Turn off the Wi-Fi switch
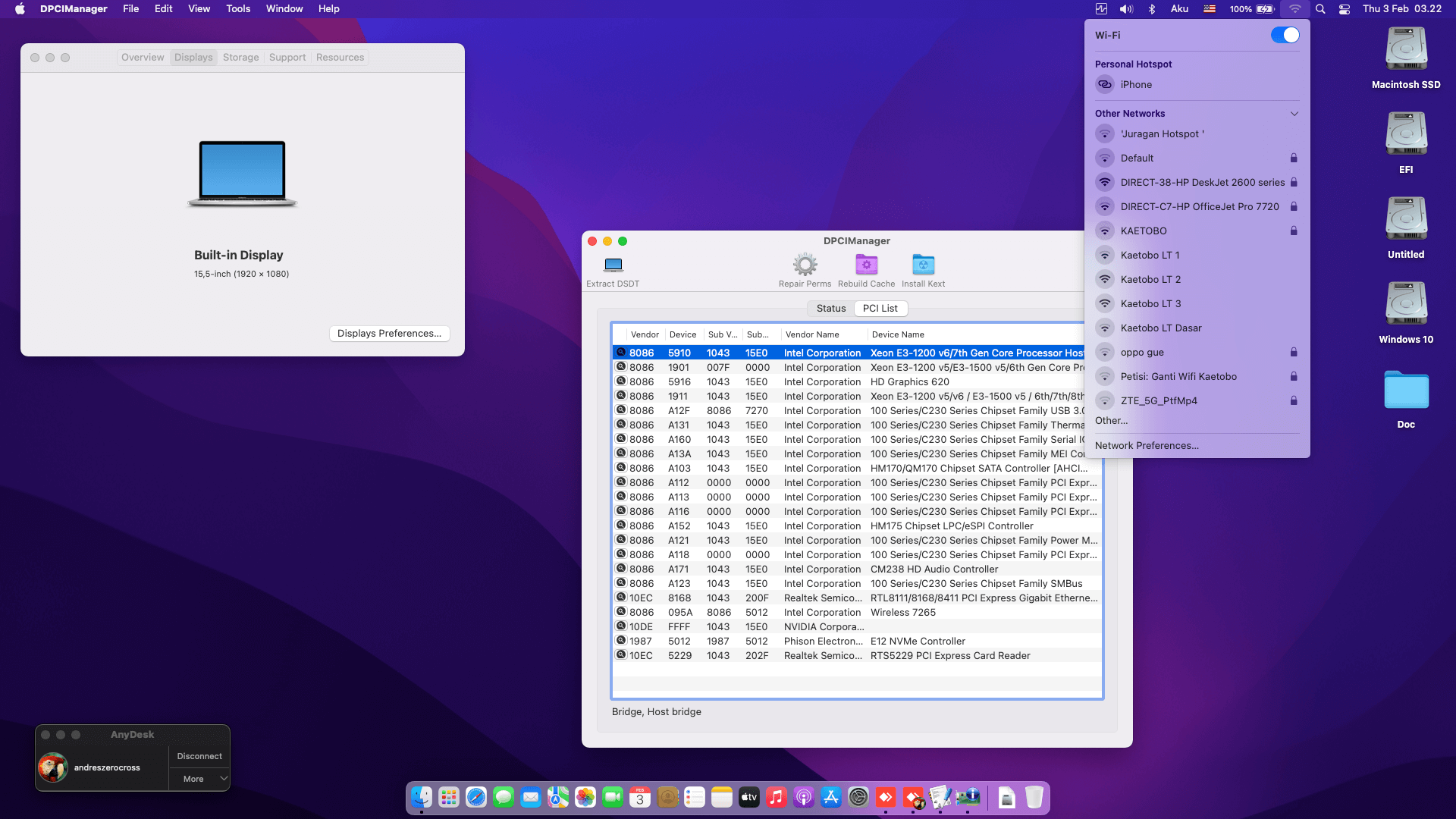The width and height of the screenshot is (1456, 819). [x=1285, y=35]
